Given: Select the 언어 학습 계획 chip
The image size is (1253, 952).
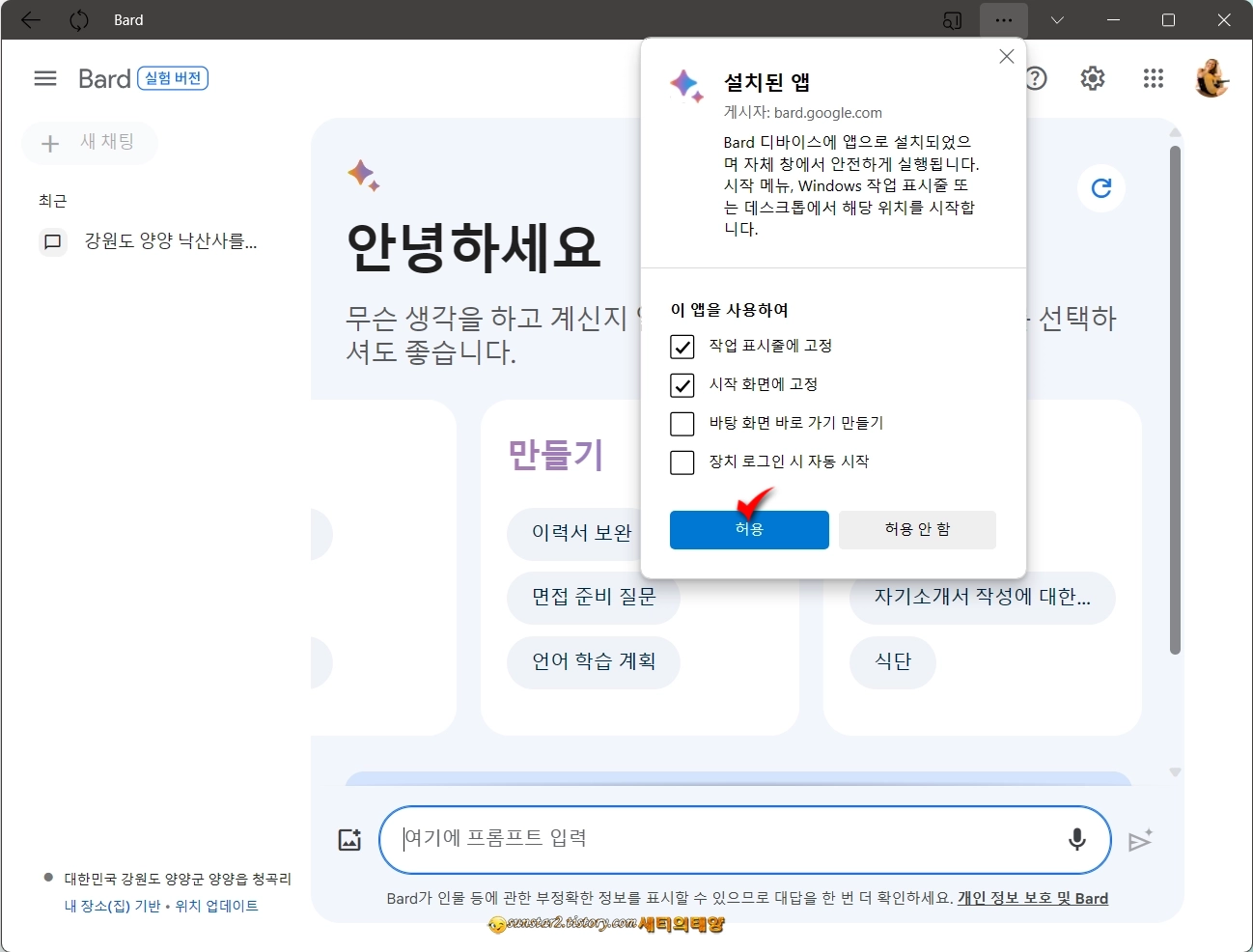Looking at the screenshot, I should (x=594, y=662).
